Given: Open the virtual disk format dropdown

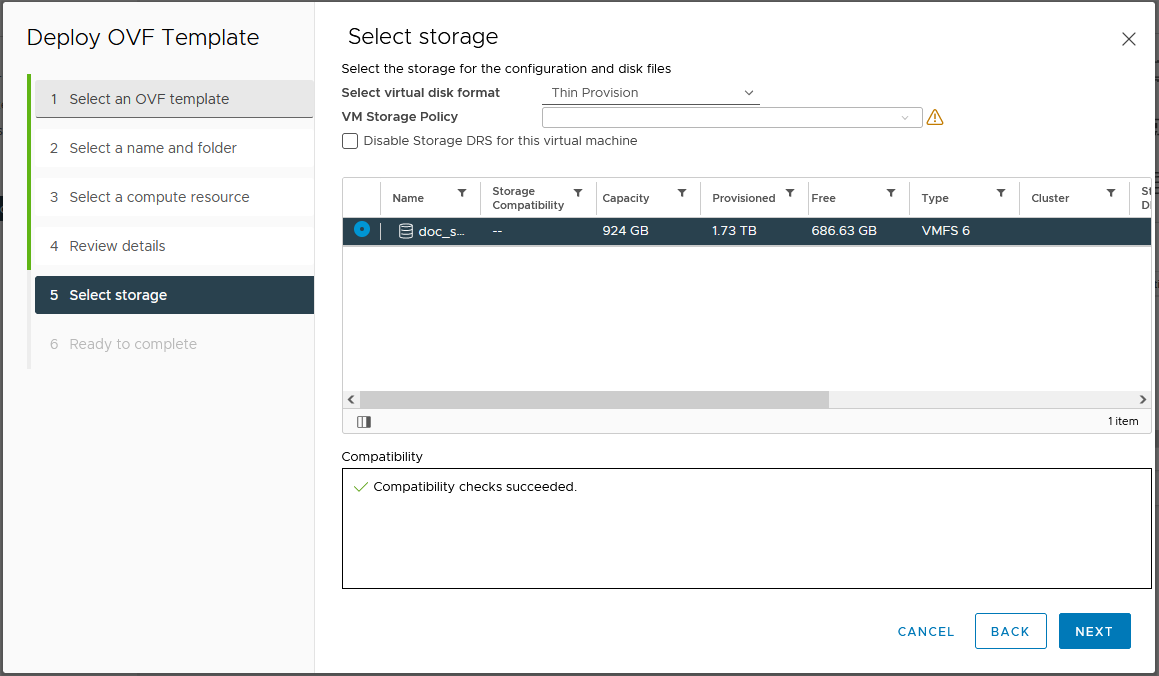Looking at the screenshot, I should pos(650,93).
